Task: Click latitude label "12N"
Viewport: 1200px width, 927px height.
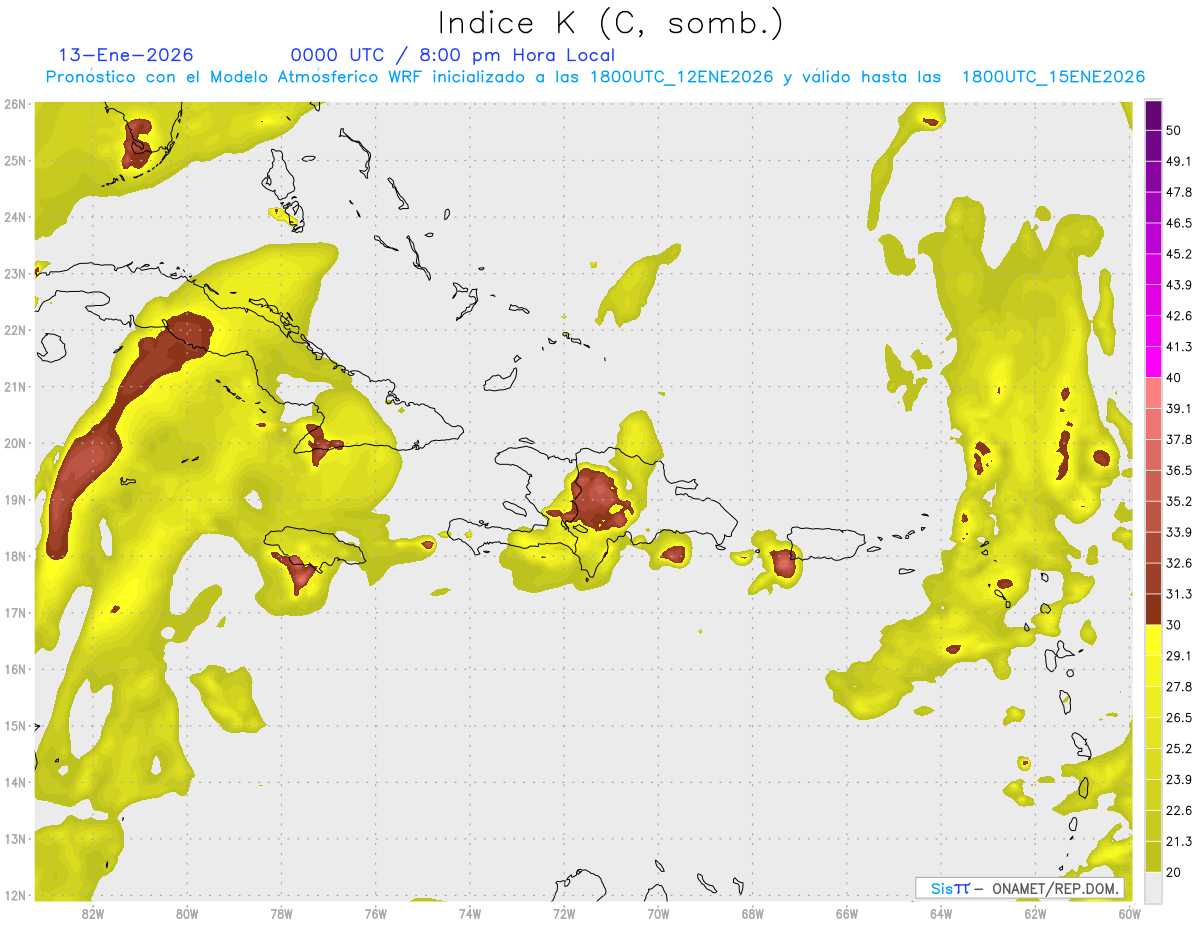Action: coord(15,895)
